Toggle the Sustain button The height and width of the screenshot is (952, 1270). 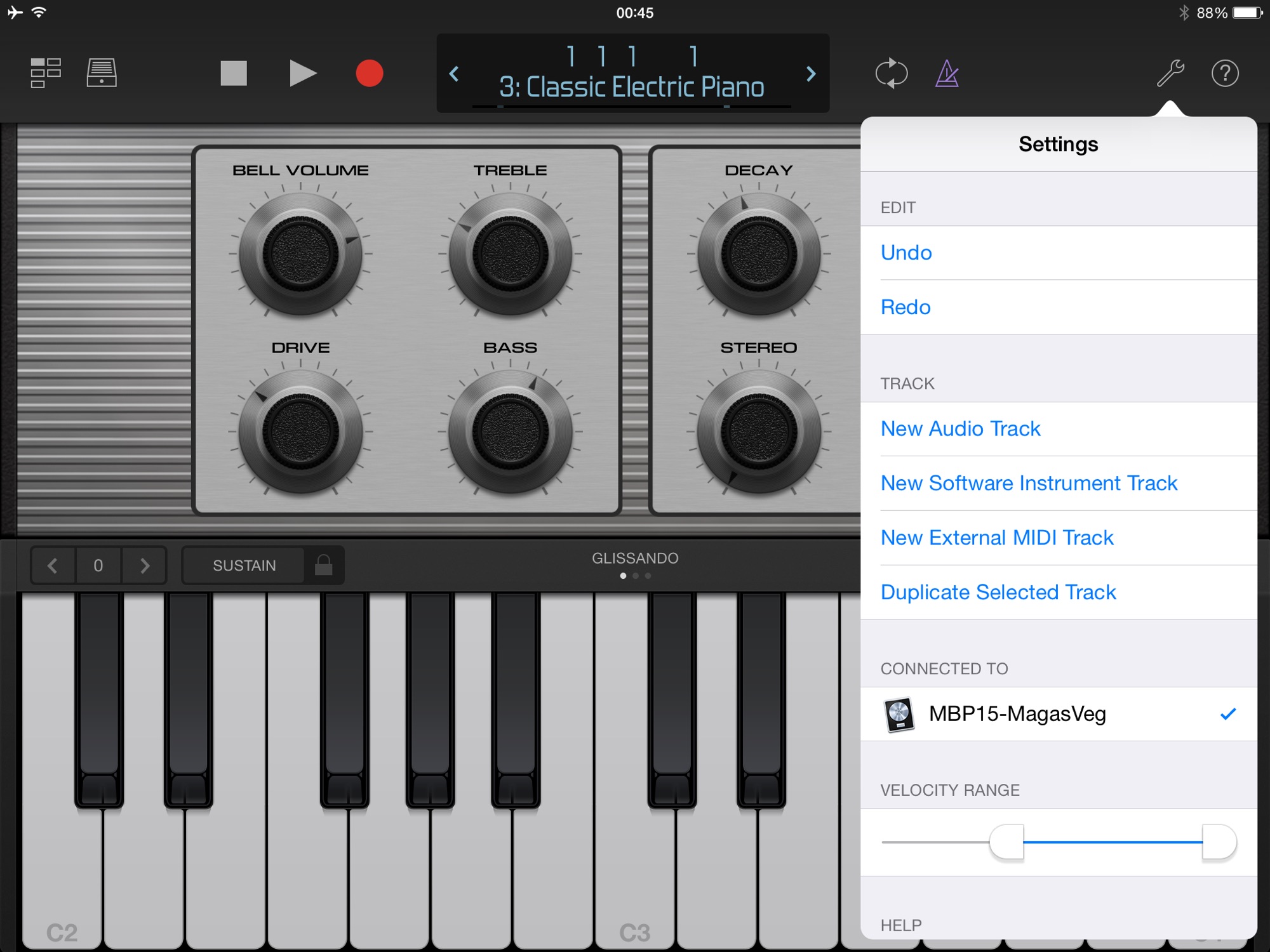[x=244, y=565]
